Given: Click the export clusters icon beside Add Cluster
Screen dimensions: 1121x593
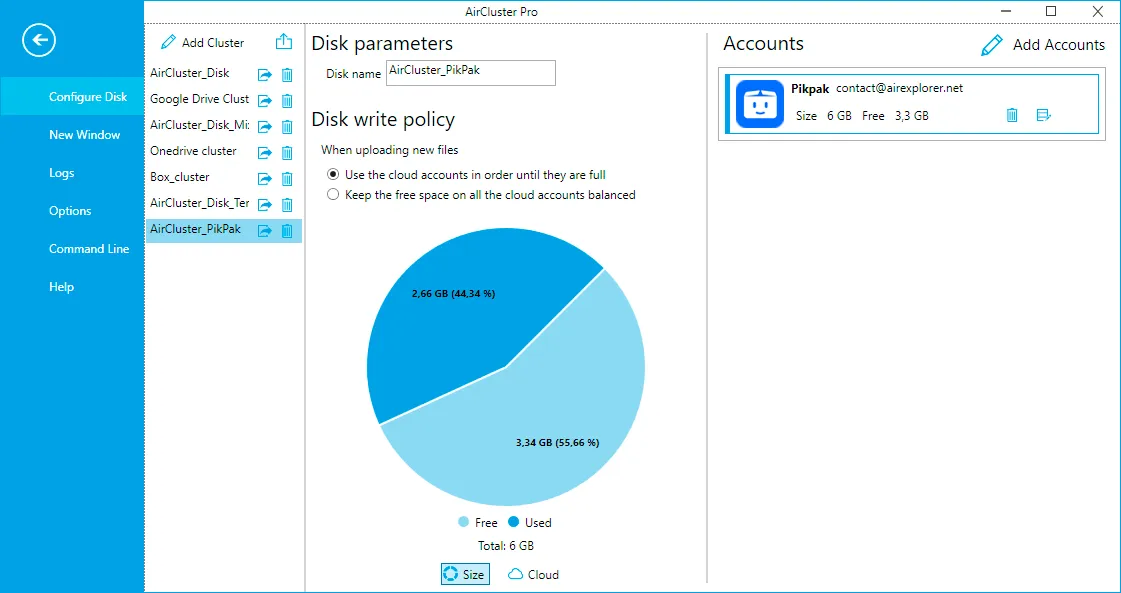Looking at the screenshot, I should [284, 41].
